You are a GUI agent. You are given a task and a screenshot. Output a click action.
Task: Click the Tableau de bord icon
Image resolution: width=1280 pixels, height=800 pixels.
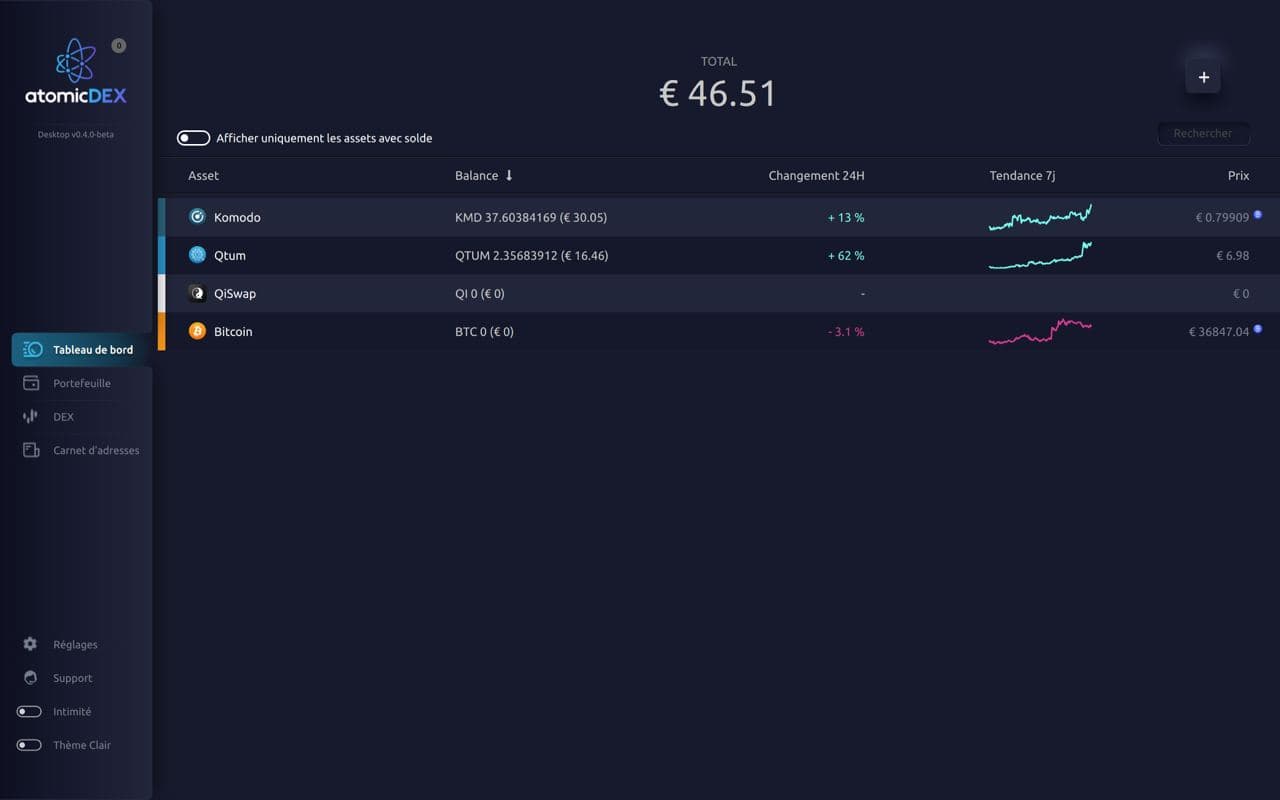(32, 350)
